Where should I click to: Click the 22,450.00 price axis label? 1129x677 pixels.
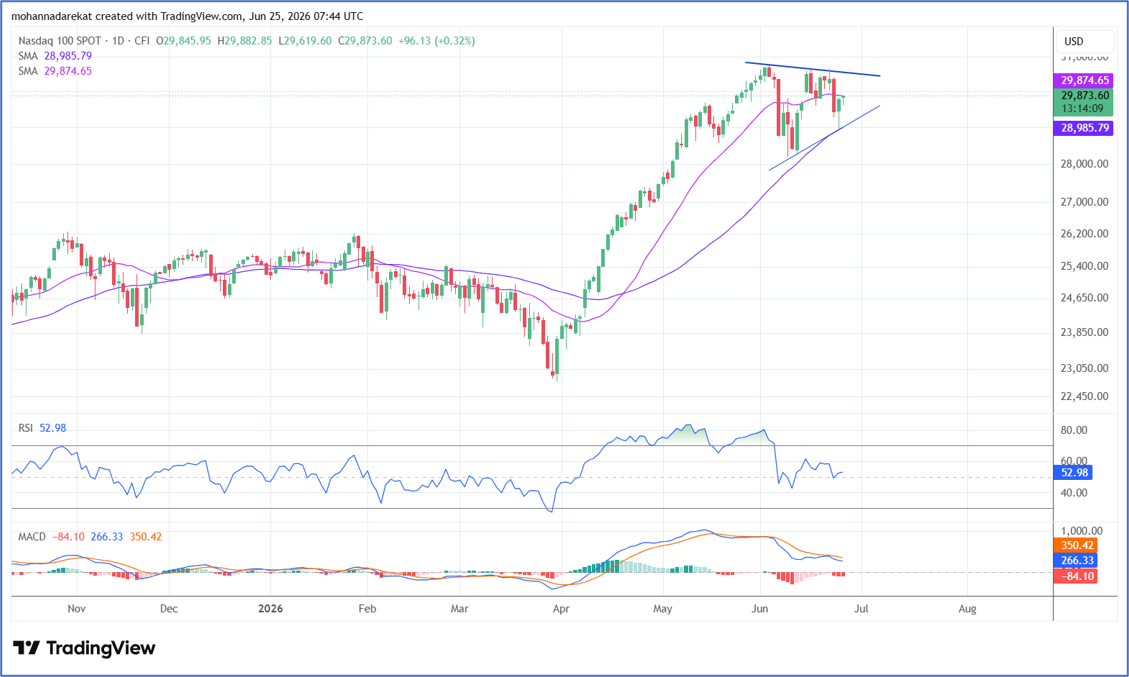click(1084, 396)
